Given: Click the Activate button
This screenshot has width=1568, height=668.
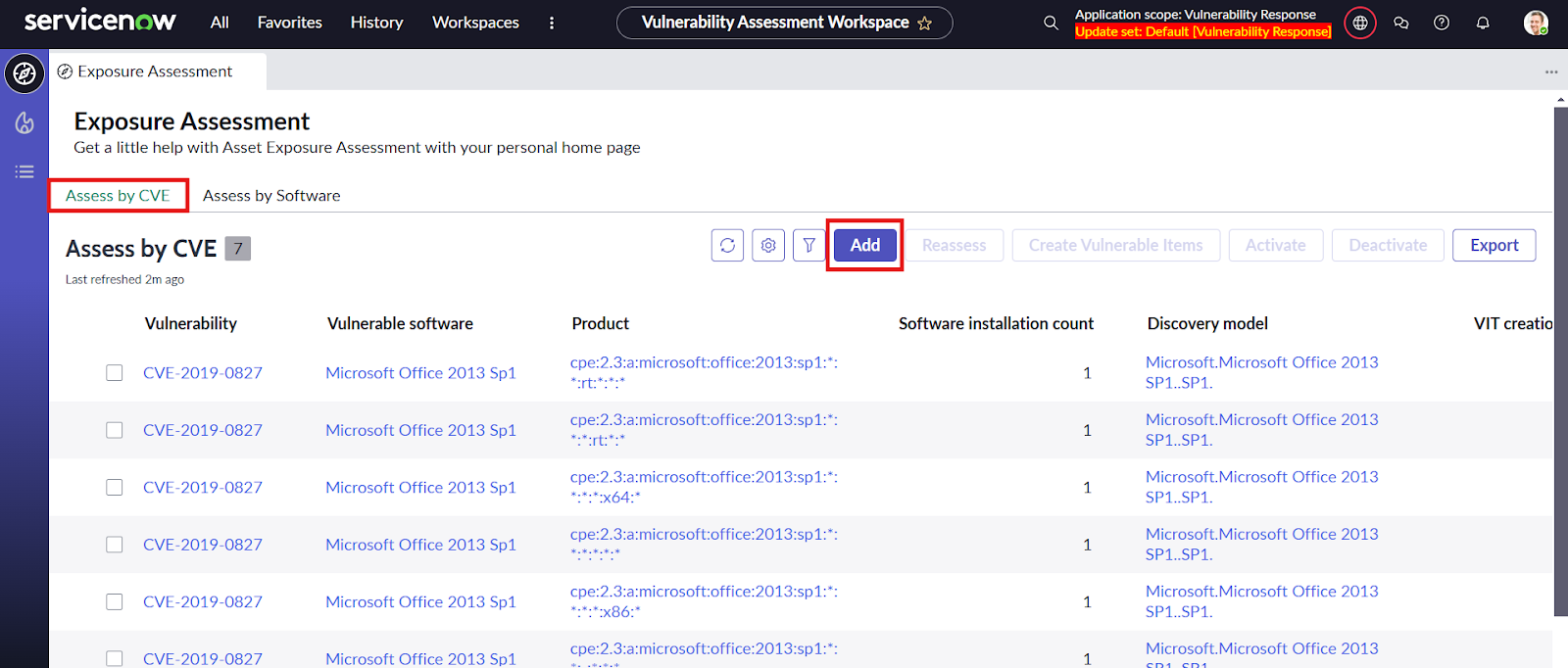Looking at the screenshot, I should (1275, 245).
